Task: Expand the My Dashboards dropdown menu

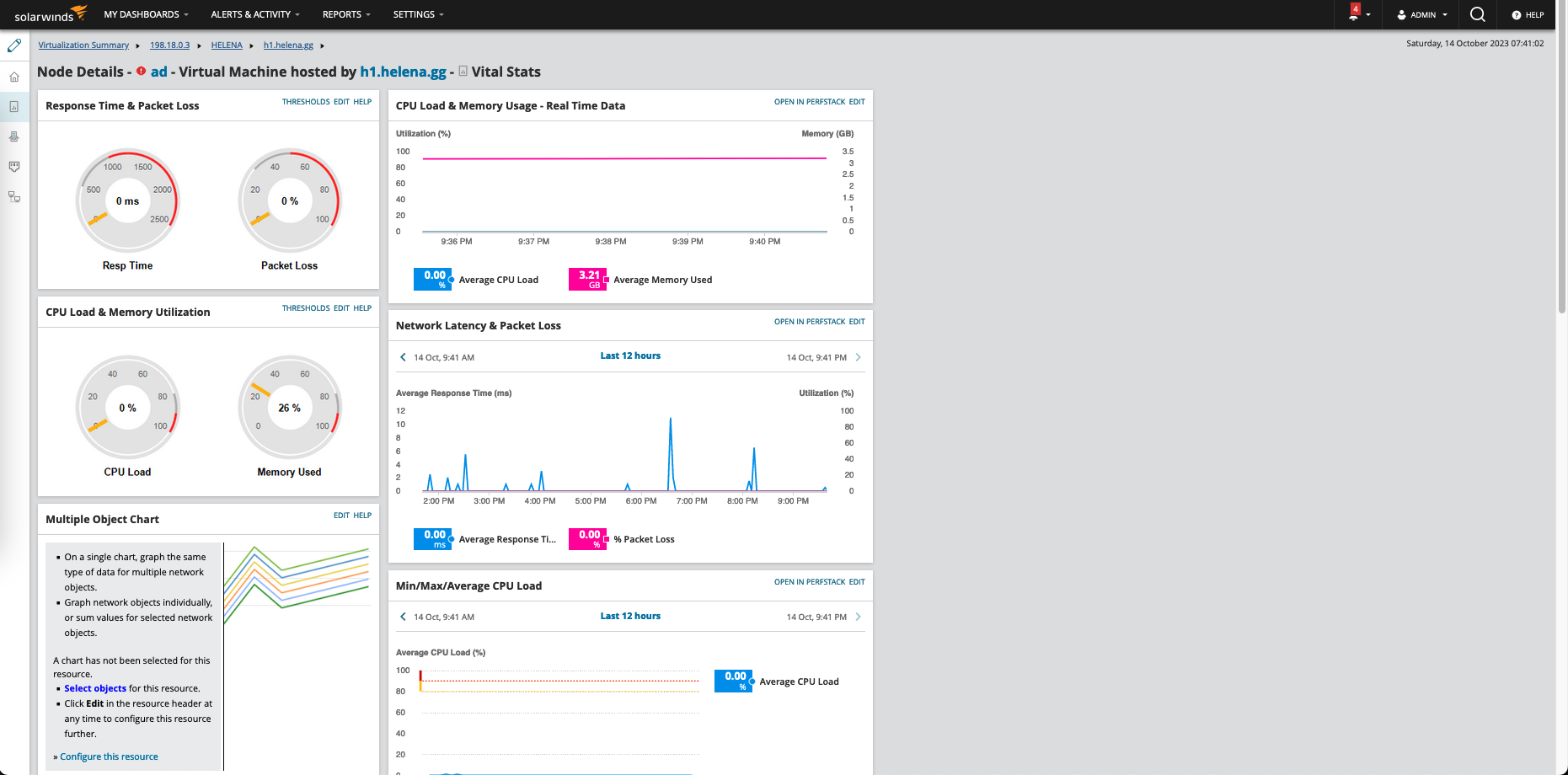Action: pos(146,14)
